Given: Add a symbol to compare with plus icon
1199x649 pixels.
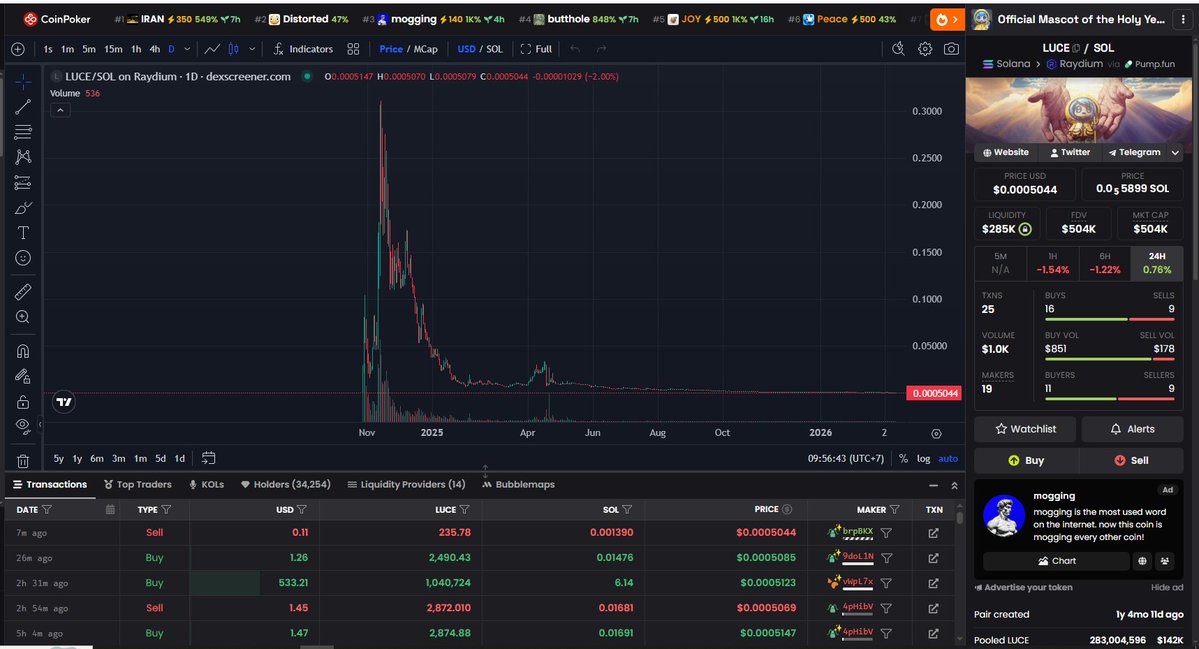Looking at the screenshot, I should point(18,49).
